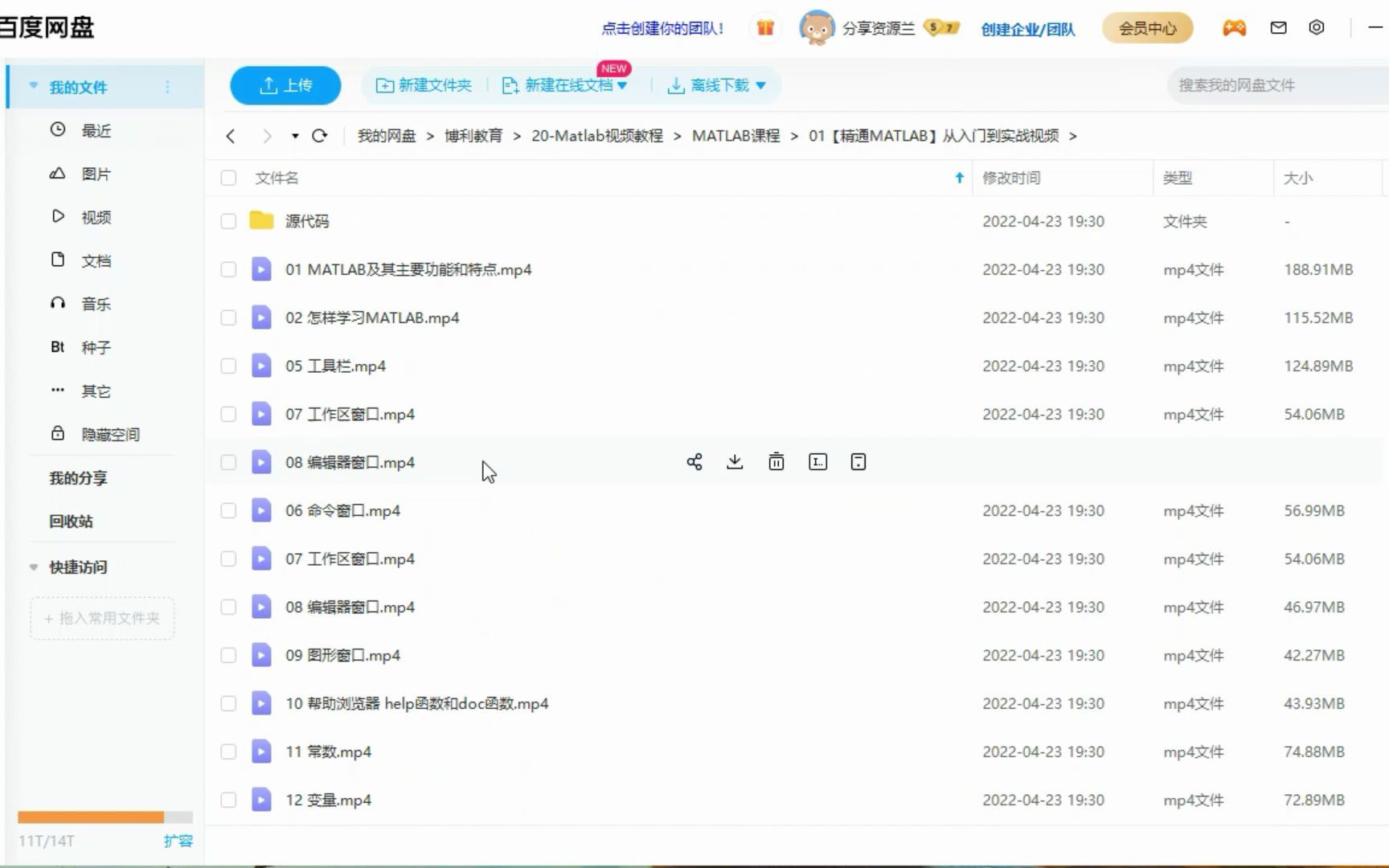The image size is (1389, 868).
Task: Sort by the 修改时间 column header
Action: click(x=1011, y=178)
